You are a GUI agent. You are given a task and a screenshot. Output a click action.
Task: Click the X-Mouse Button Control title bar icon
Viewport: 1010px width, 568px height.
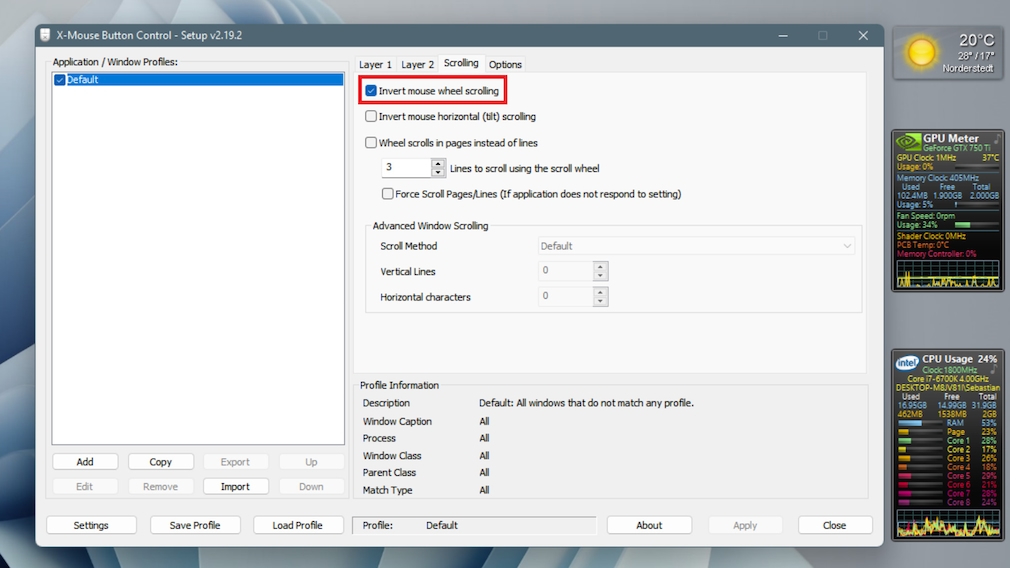[x=45, y=36]
